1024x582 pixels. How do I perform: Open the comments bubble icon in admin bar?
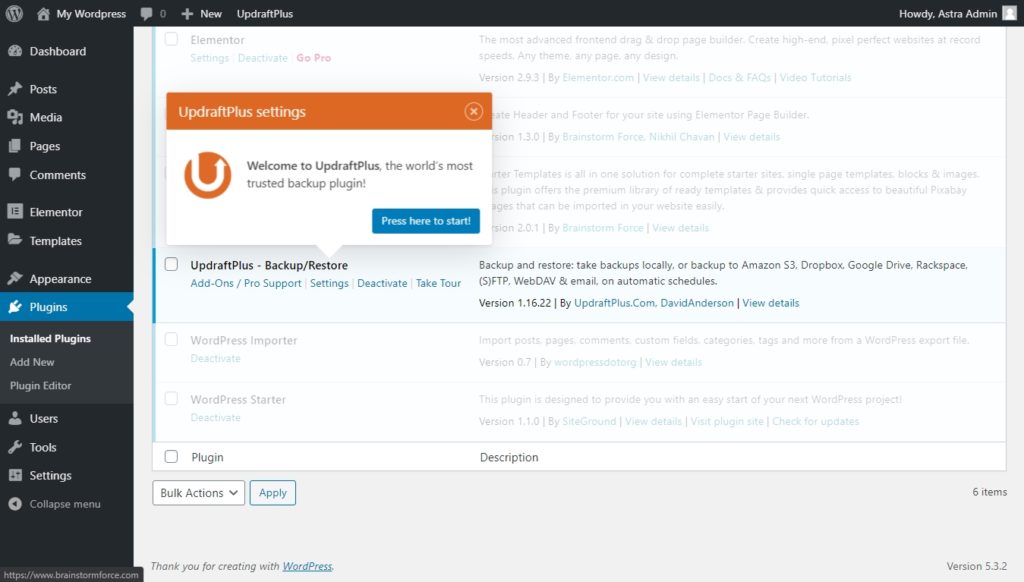tap(146, 14)
